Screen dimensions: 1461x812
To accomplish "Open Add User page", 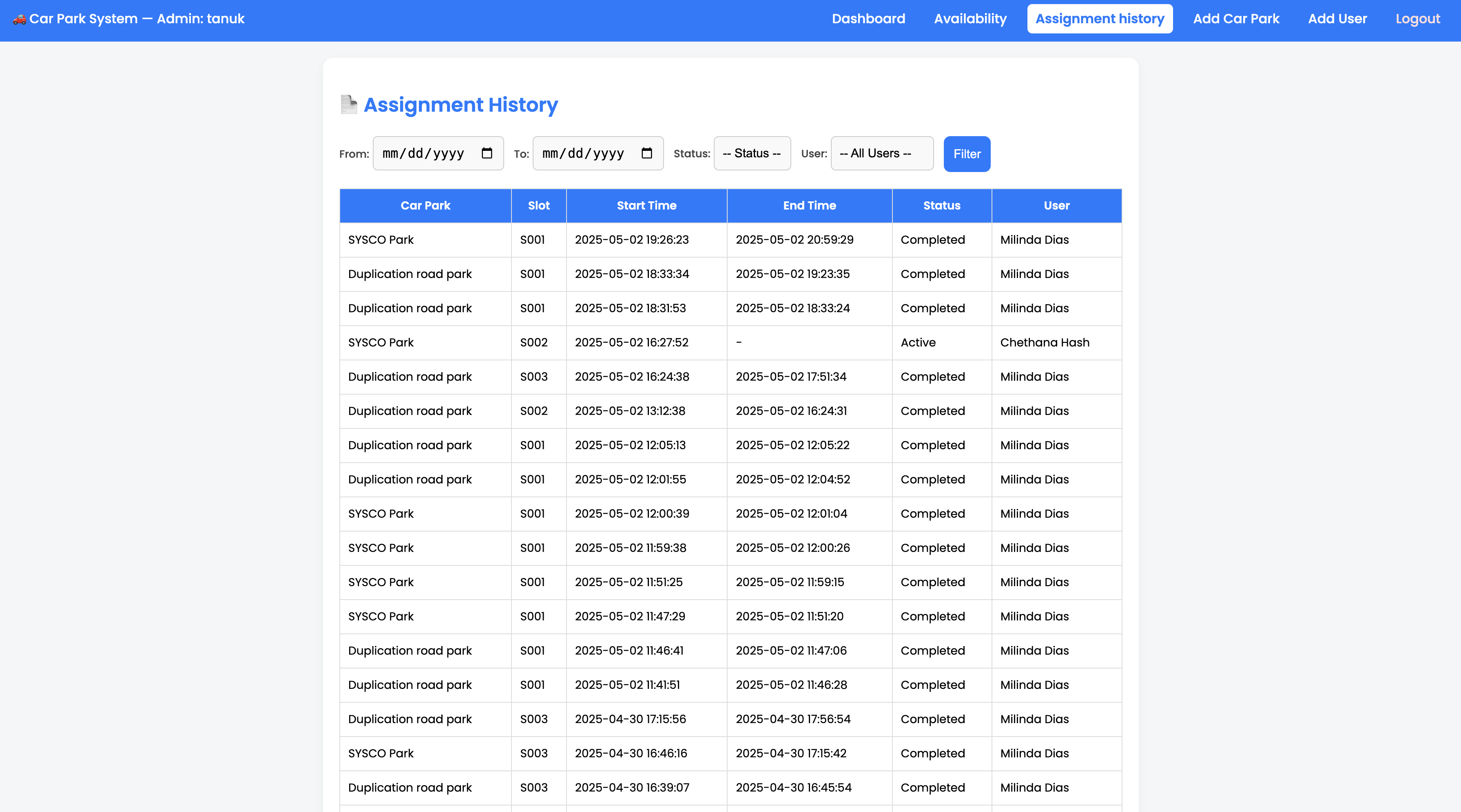I will click(x=1337, y=19).
